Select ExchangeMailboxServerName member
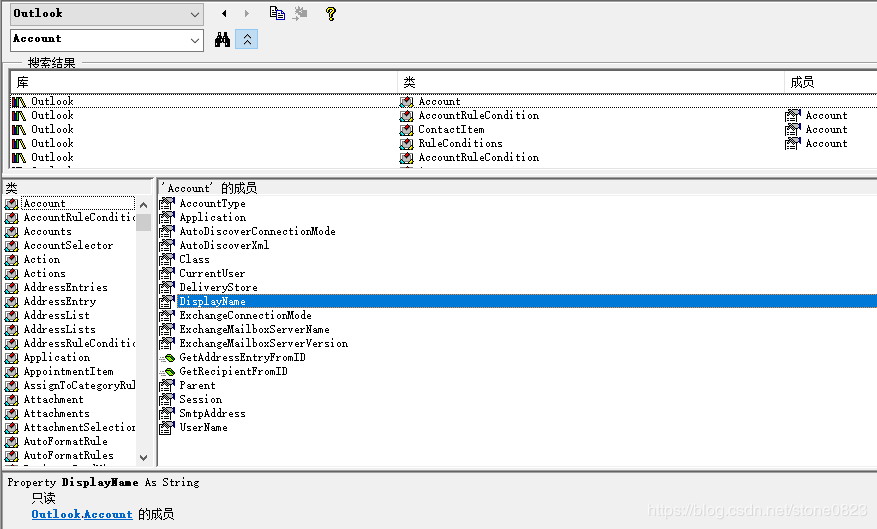The width and height of the screenshot is (877, 529). tap(254, 329)
